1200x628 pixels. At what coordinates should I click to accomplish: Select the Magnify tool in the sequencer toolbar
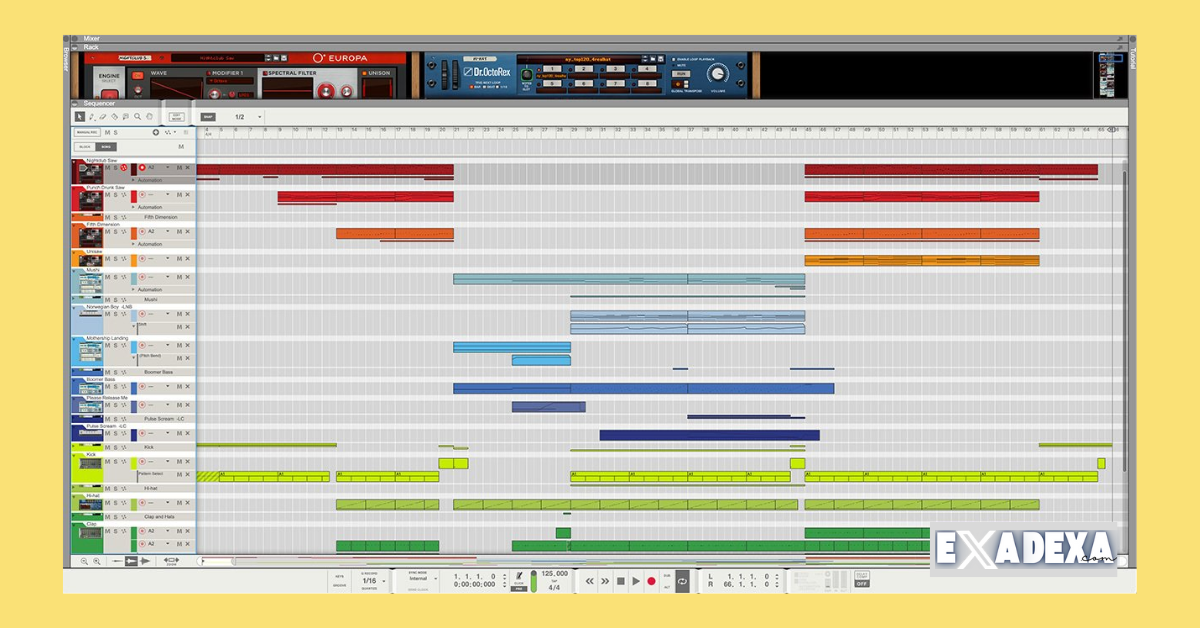pyautogui.click(x=137, y=116)
